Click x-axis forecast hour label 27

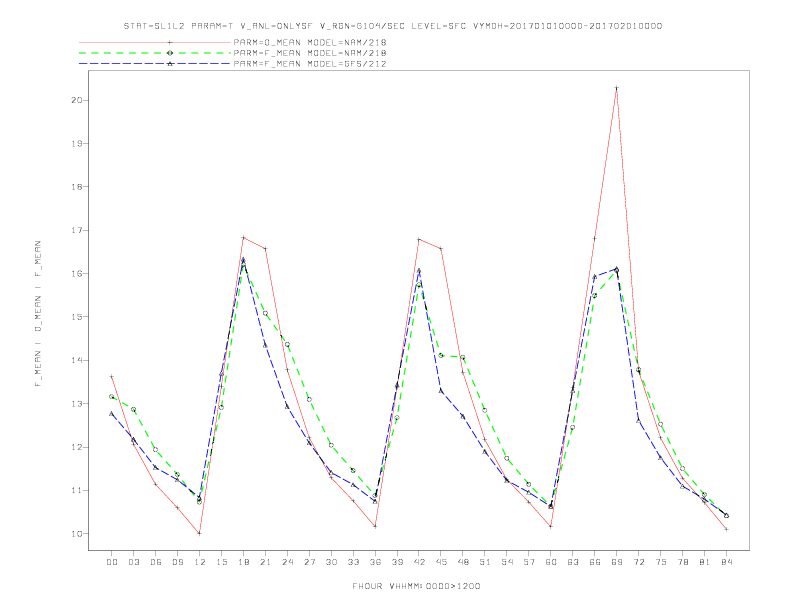pos(309,562)
